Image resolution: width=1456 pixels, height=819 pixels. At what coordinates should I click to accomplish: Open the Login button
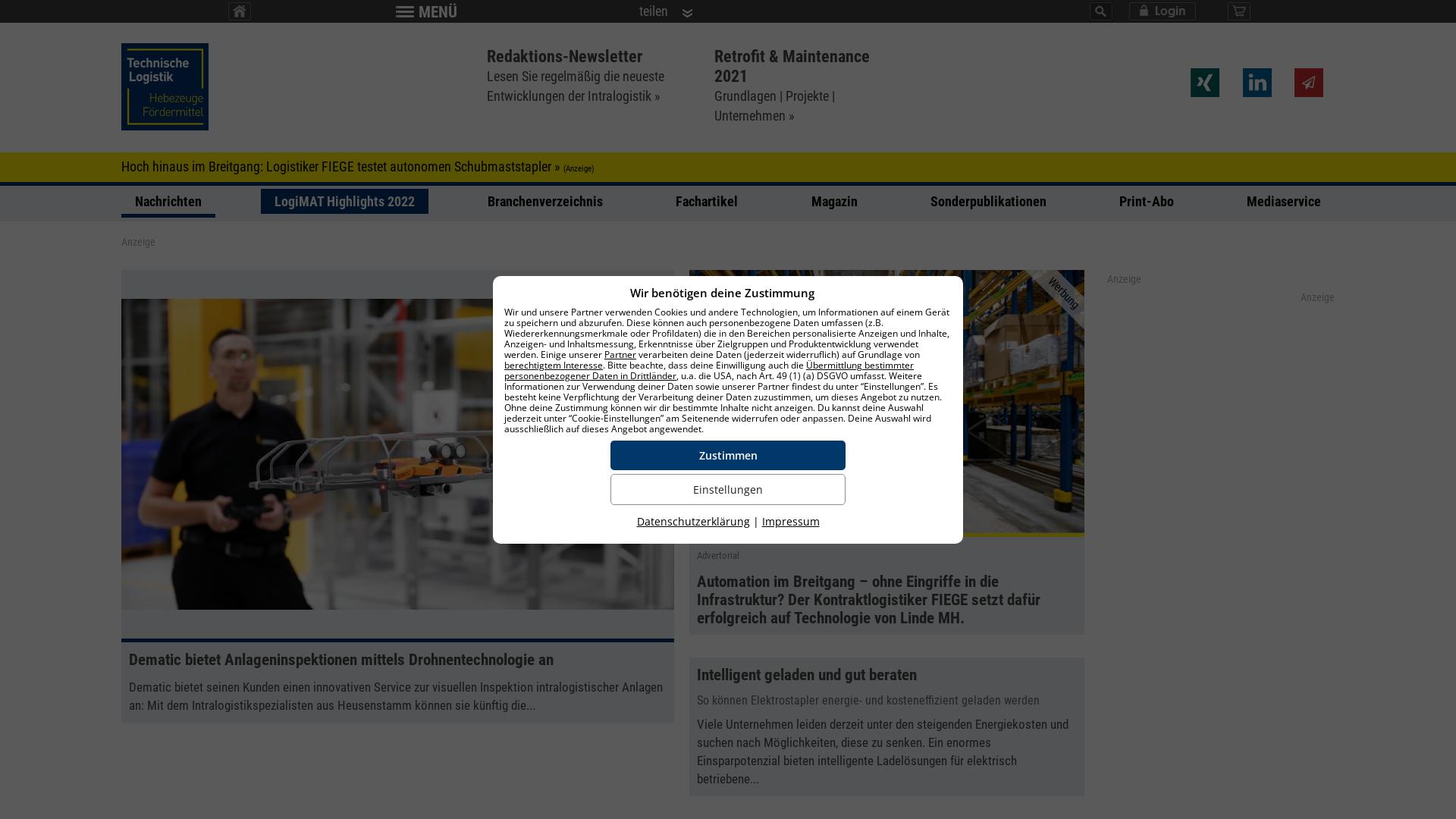tap(1162, 11)
